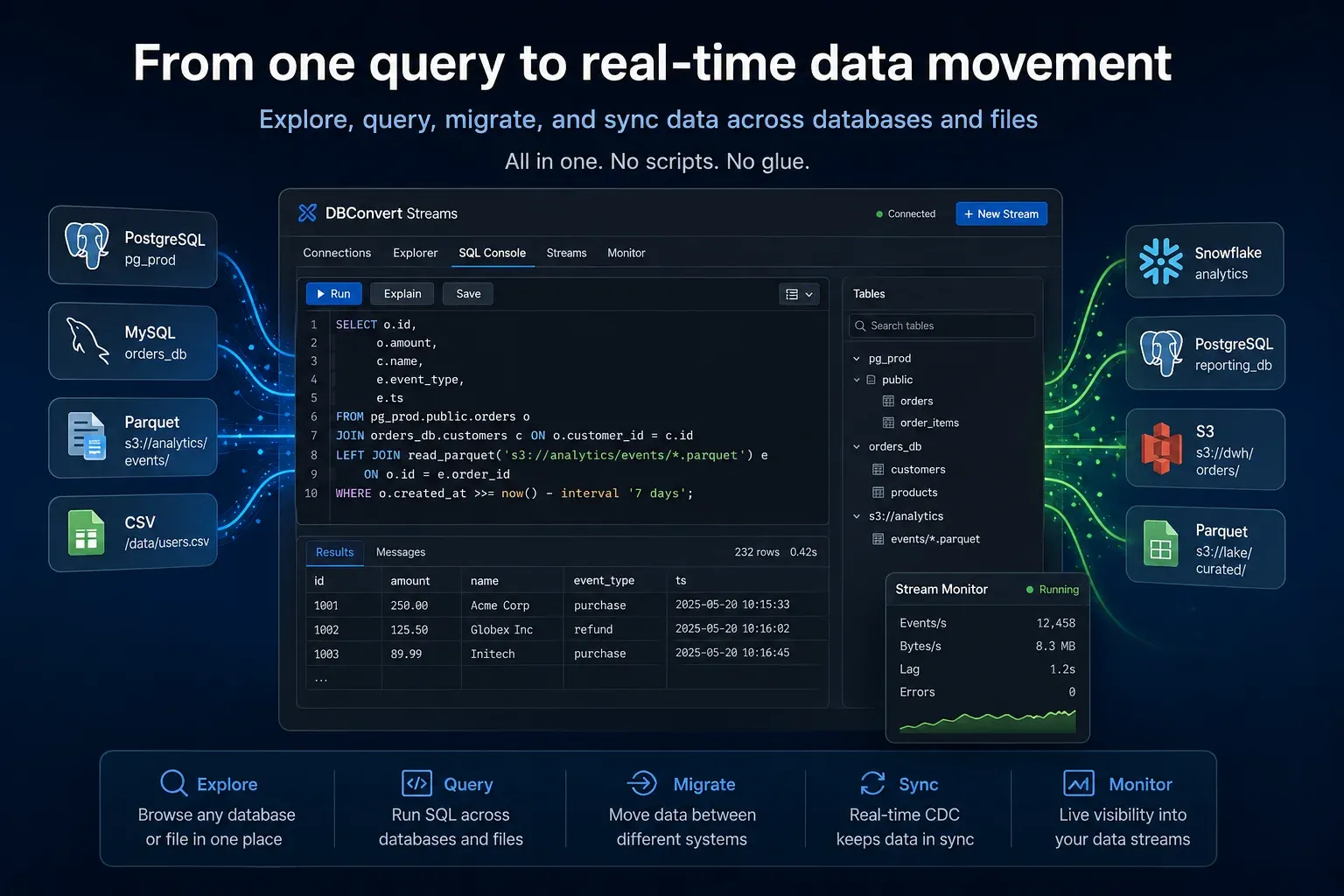
Task: Click the Events/s value 12,458
Action: (1055, 623)
